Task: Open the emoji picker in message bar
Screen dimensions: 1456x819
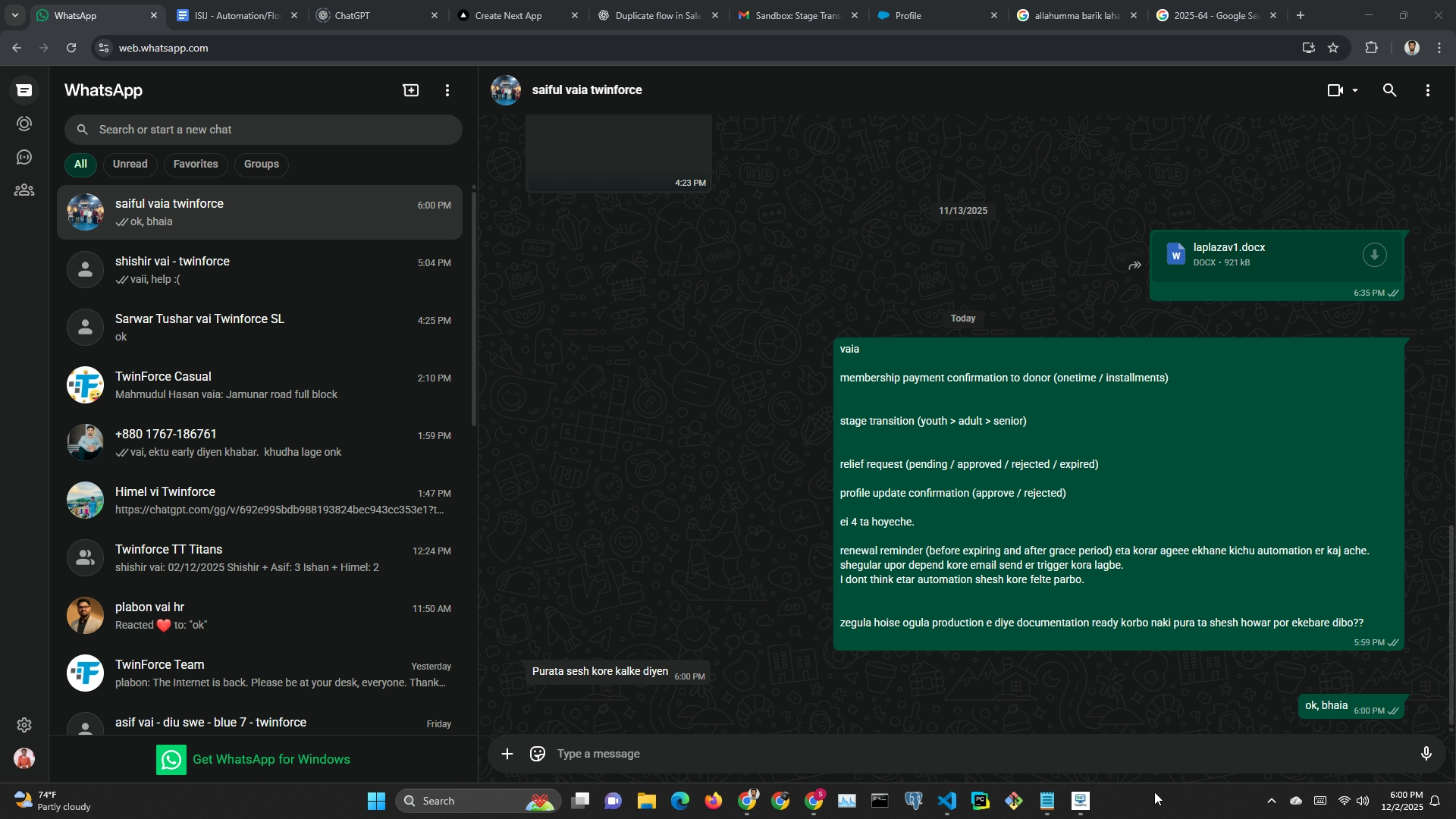Action: click(538, 754)
